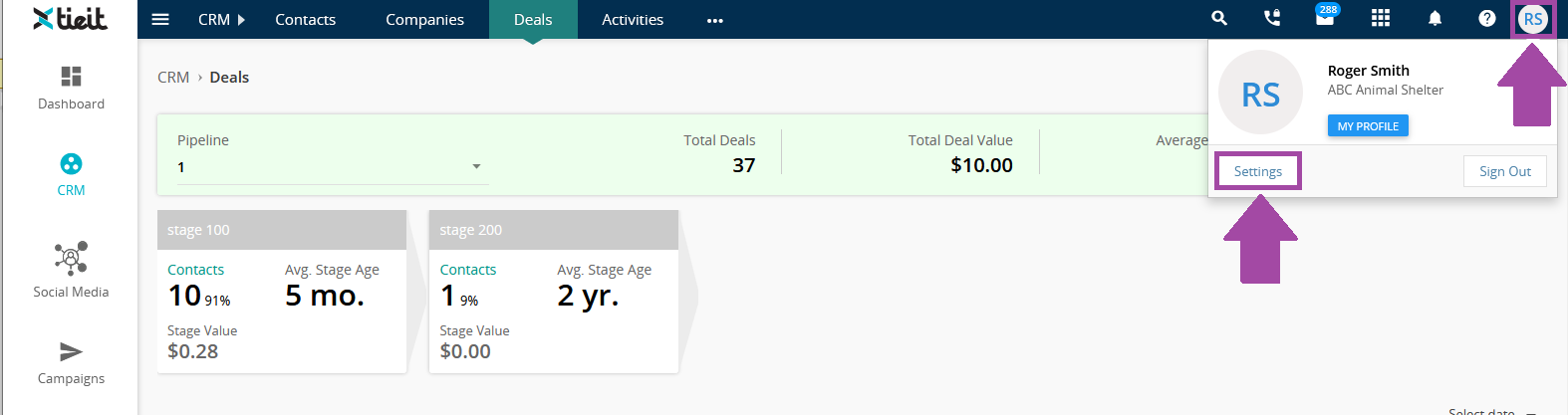Viewport: 1568px width, 415px height.
Task: Open the apps grid icon
Action: point(1381,18)
